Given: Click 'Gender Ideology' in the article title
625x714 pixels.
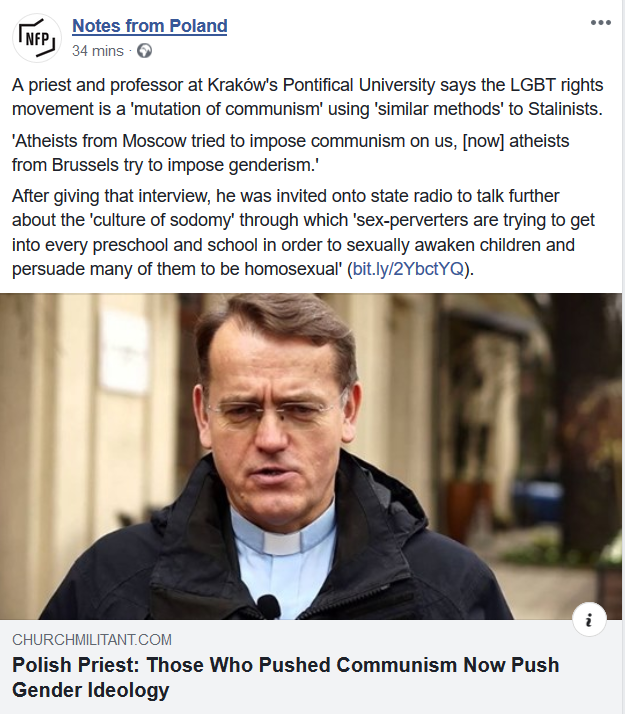Looking at the screenshot, I should pyautogui.click(x=91, y=689).
